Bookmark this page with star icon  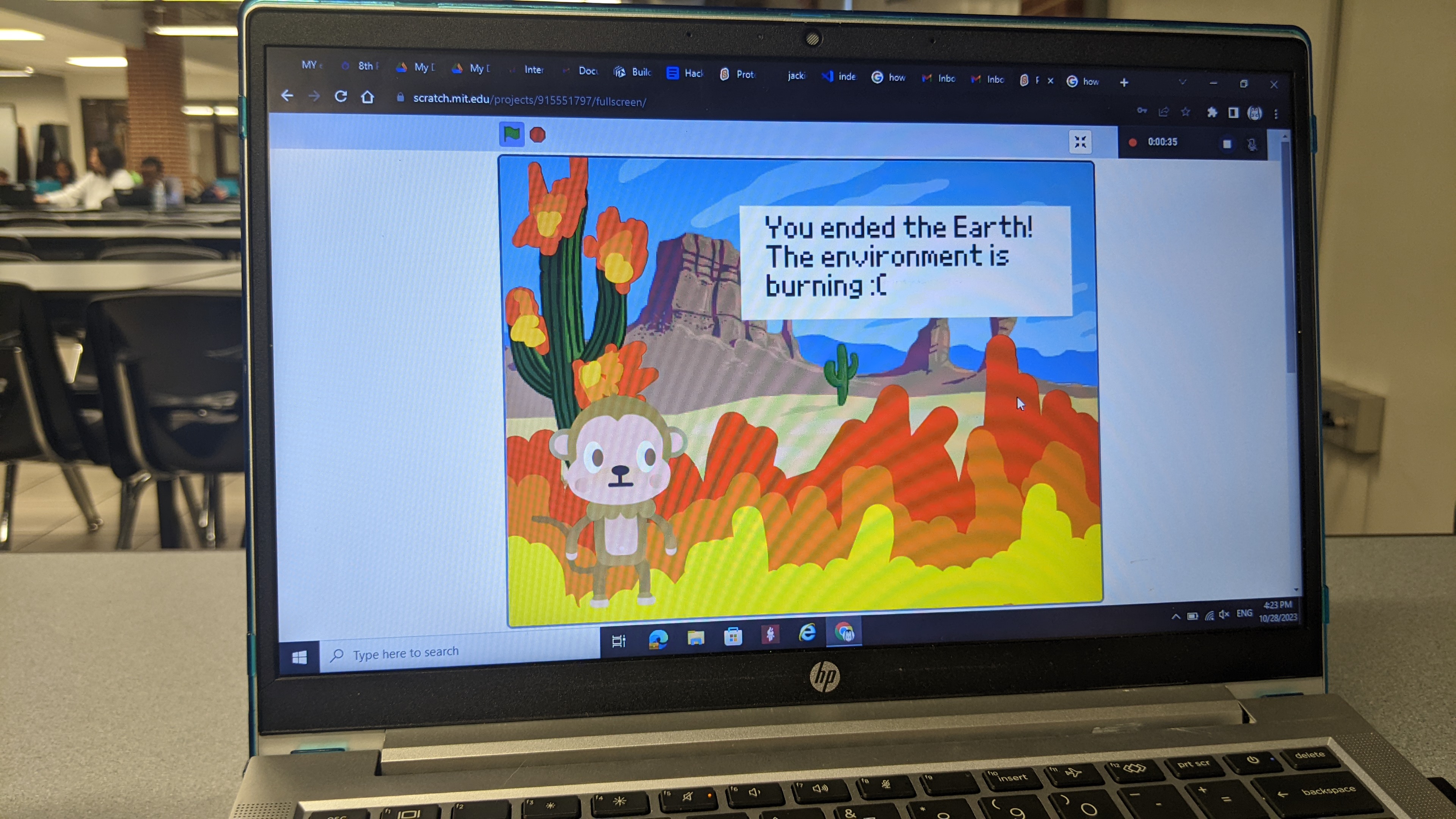1185,112
